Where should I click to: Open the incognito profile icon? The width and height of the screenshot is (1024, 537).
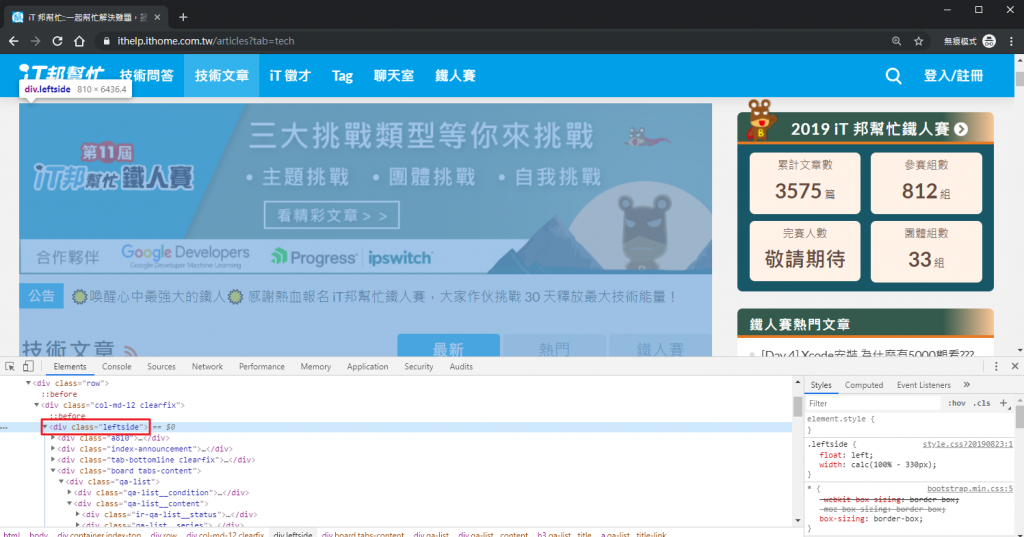[x=989, y=41]
